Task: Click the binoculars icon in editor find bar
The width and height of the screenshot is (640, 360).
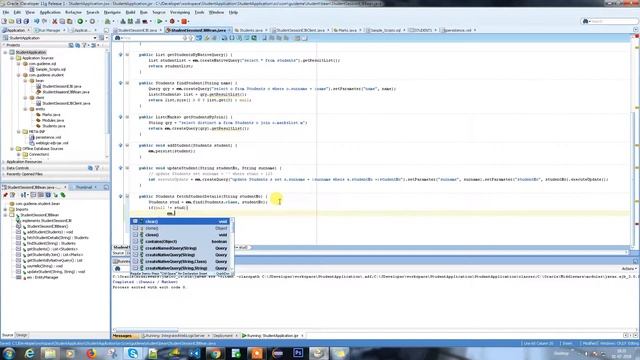Action: [118, 38]
